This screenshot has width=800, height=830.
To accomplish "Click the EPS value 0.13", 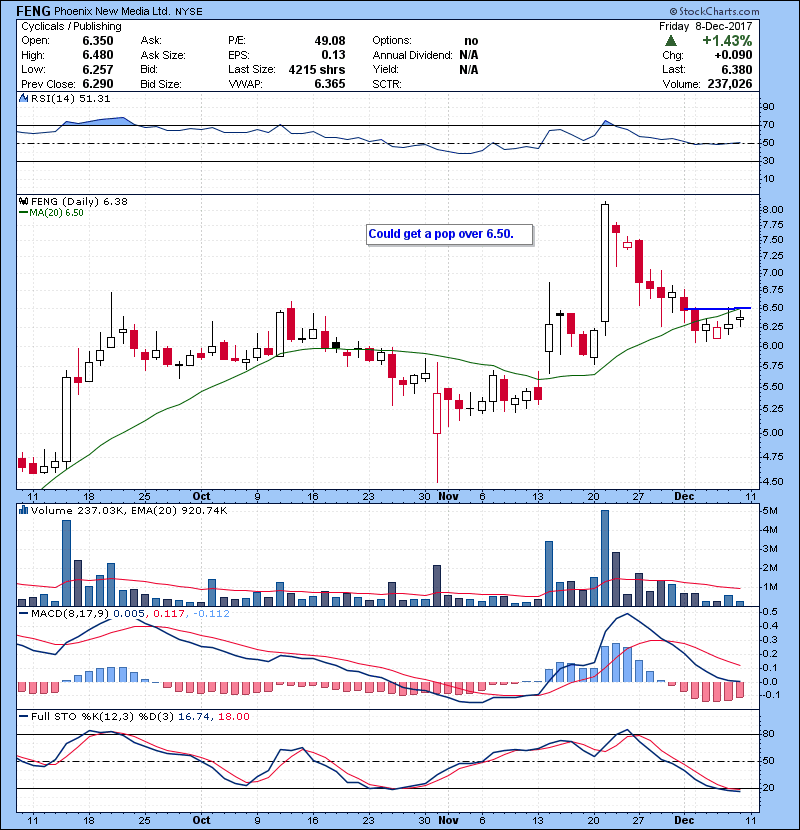I will click(x=334, y=55).
